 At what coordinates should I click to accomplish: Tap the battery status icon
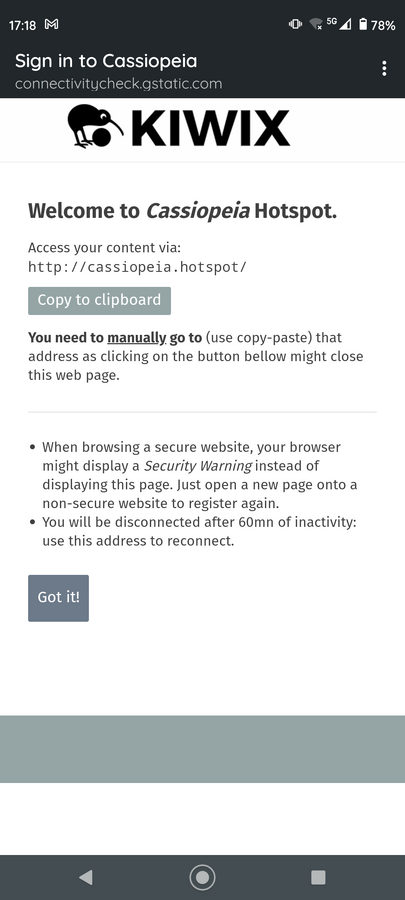click(363, 25)
